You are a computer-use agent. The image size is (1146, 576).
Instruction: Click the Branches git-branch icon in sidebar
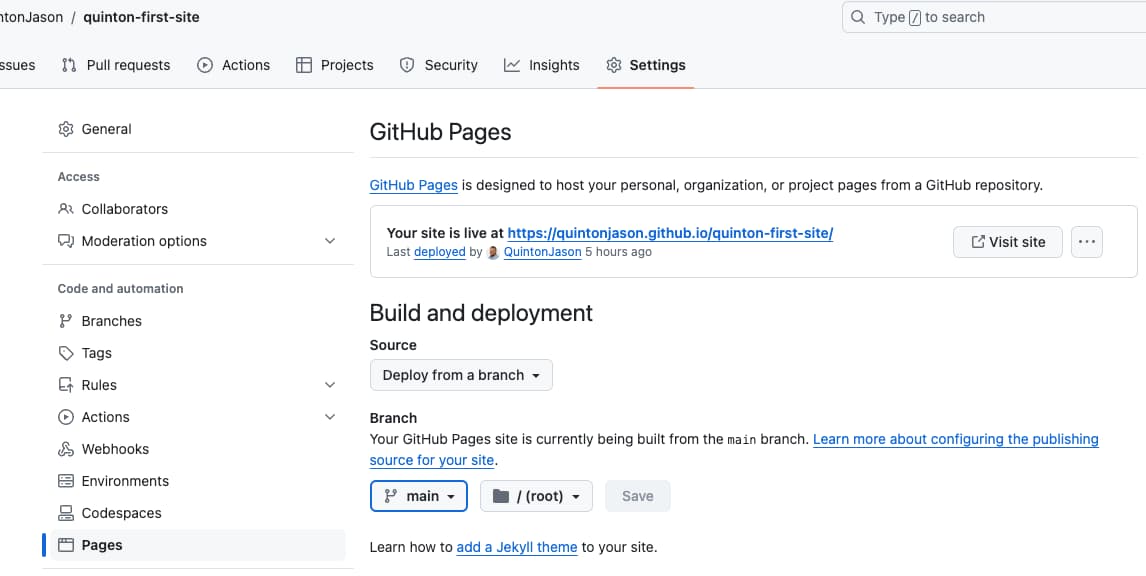click(x=66, y=321)
